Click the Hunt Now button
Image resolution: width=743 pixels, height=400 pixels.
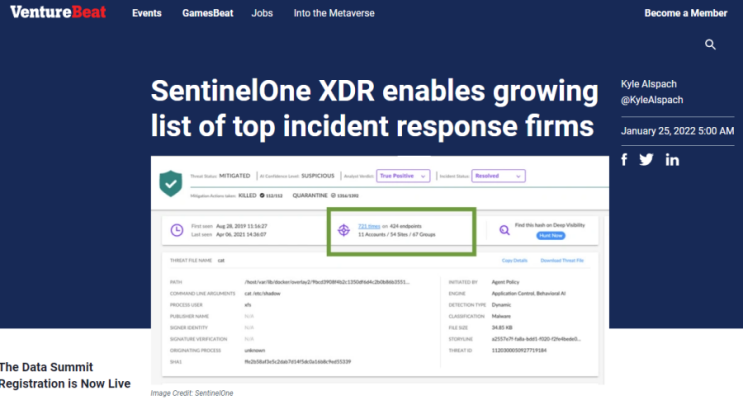551,236
